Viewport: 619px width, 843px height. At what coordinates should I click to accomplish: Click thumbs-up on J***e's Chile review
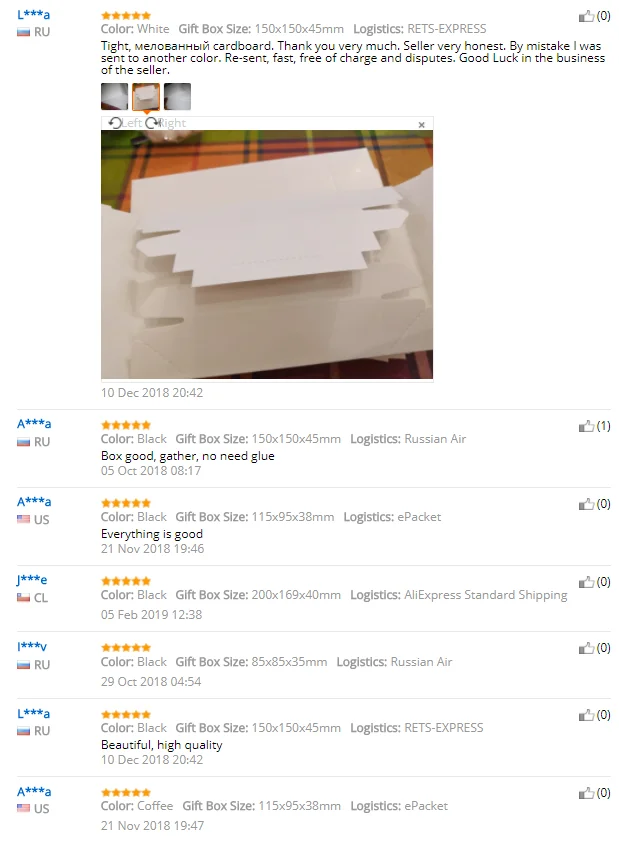[586, 582]
